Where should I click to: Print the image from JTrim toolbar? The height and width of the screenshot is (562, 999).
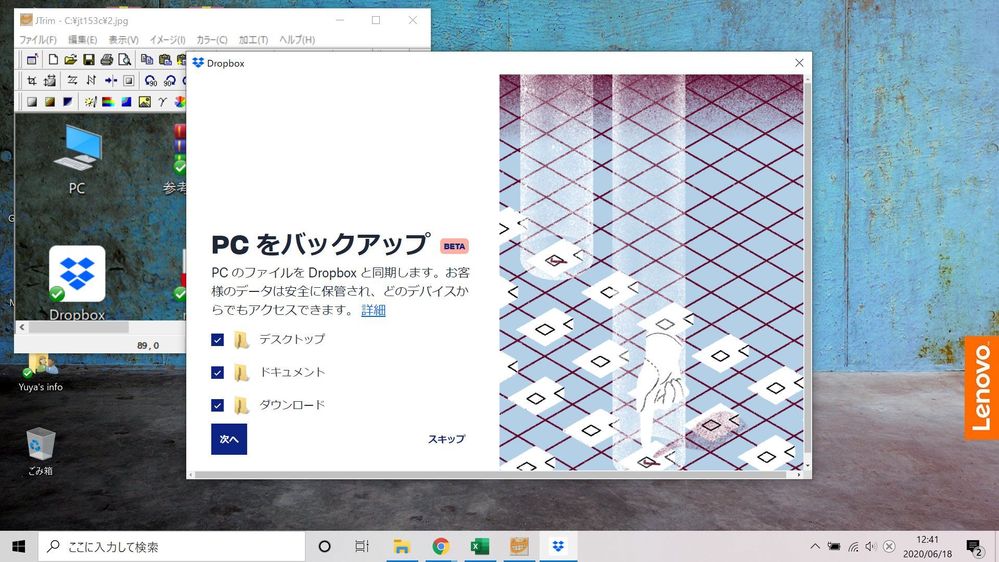106,60
